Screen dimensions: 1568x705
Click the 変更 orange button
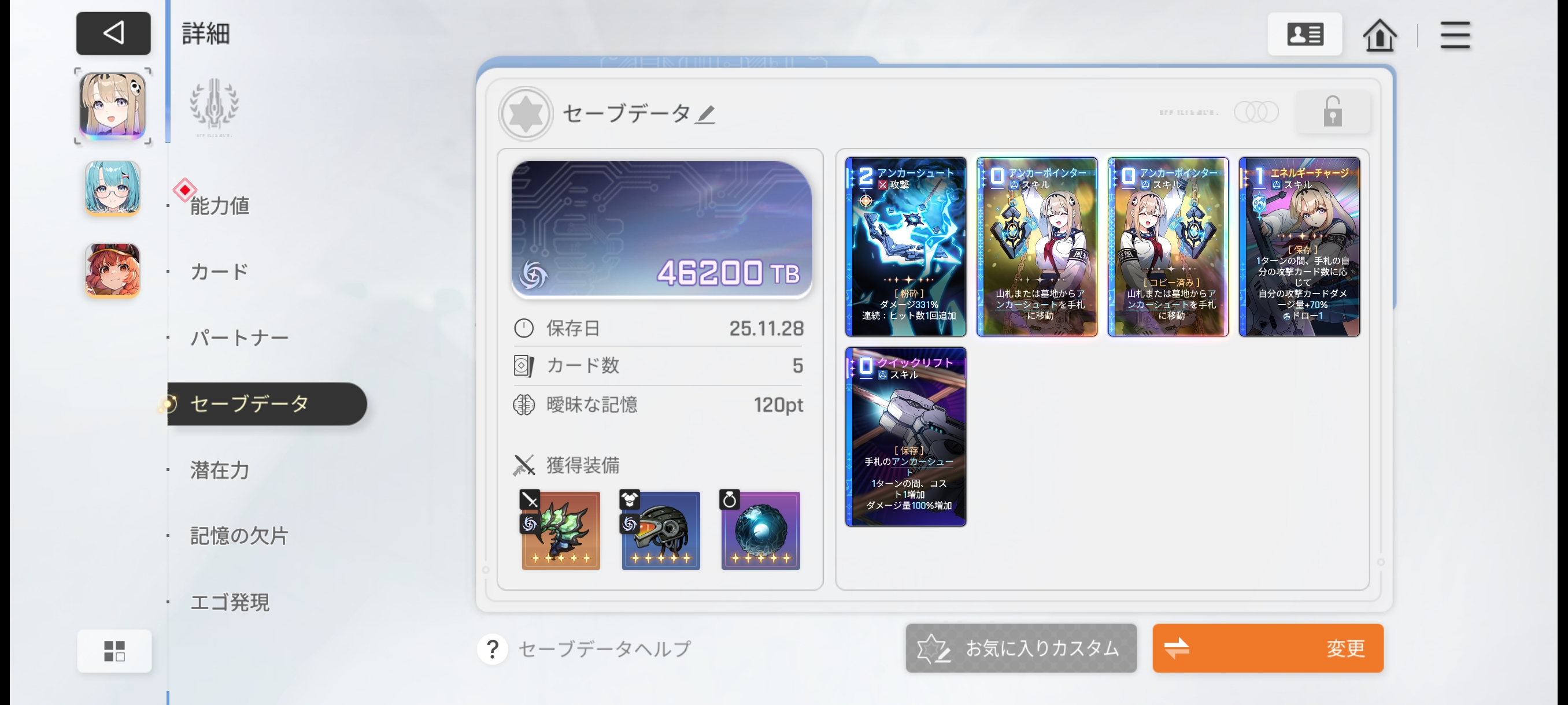pyautogui.click(x=1267, y=648)
